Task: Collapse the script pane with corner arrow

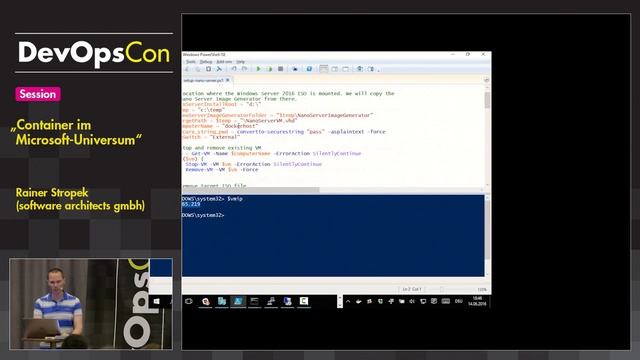Action: pos(486,80)
